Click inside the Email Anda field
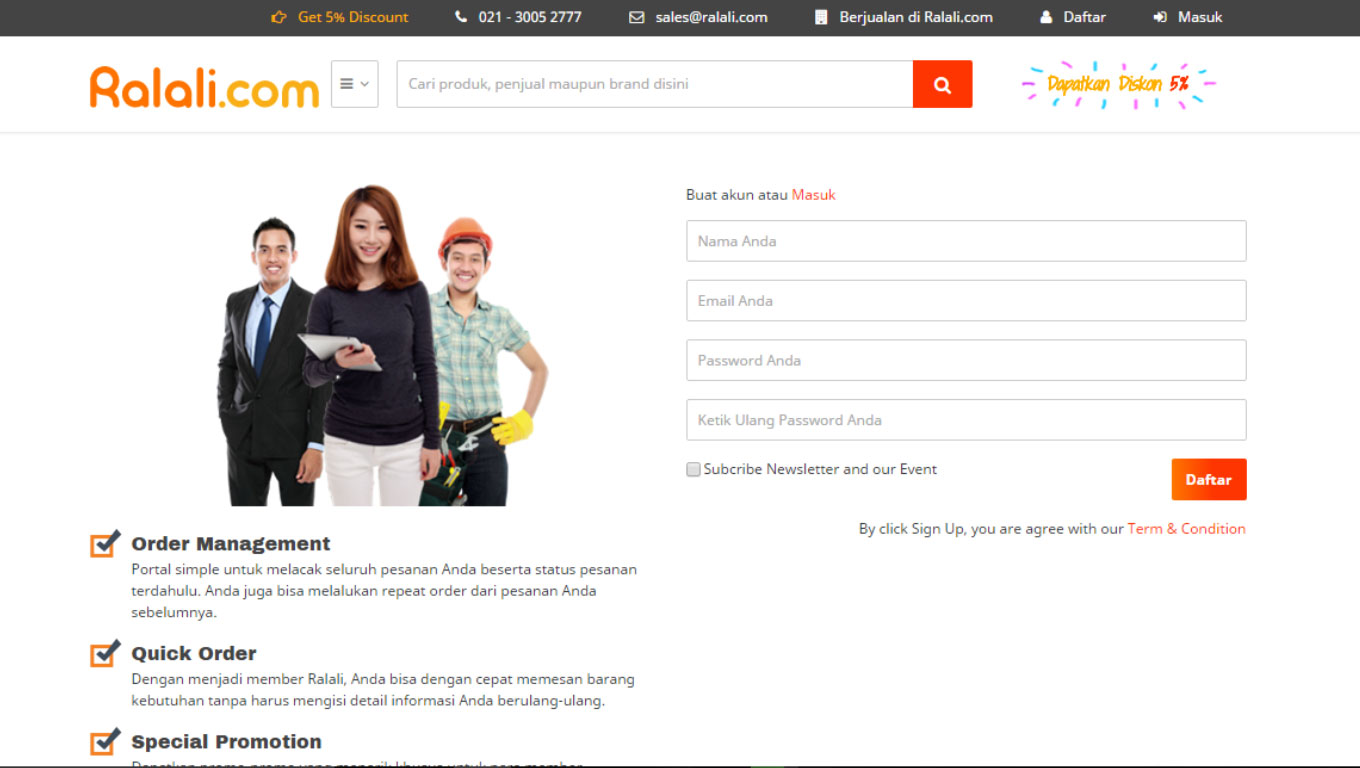This screenshot has width=1360, height=768. tap(966, 300)
